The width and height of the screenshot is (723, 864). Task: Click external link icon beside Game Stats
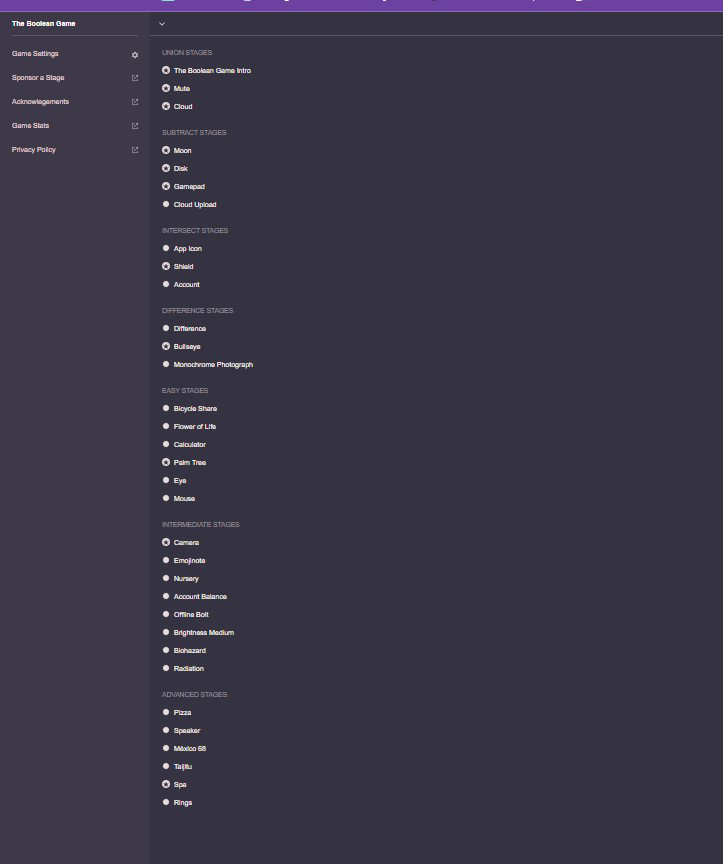135,126
